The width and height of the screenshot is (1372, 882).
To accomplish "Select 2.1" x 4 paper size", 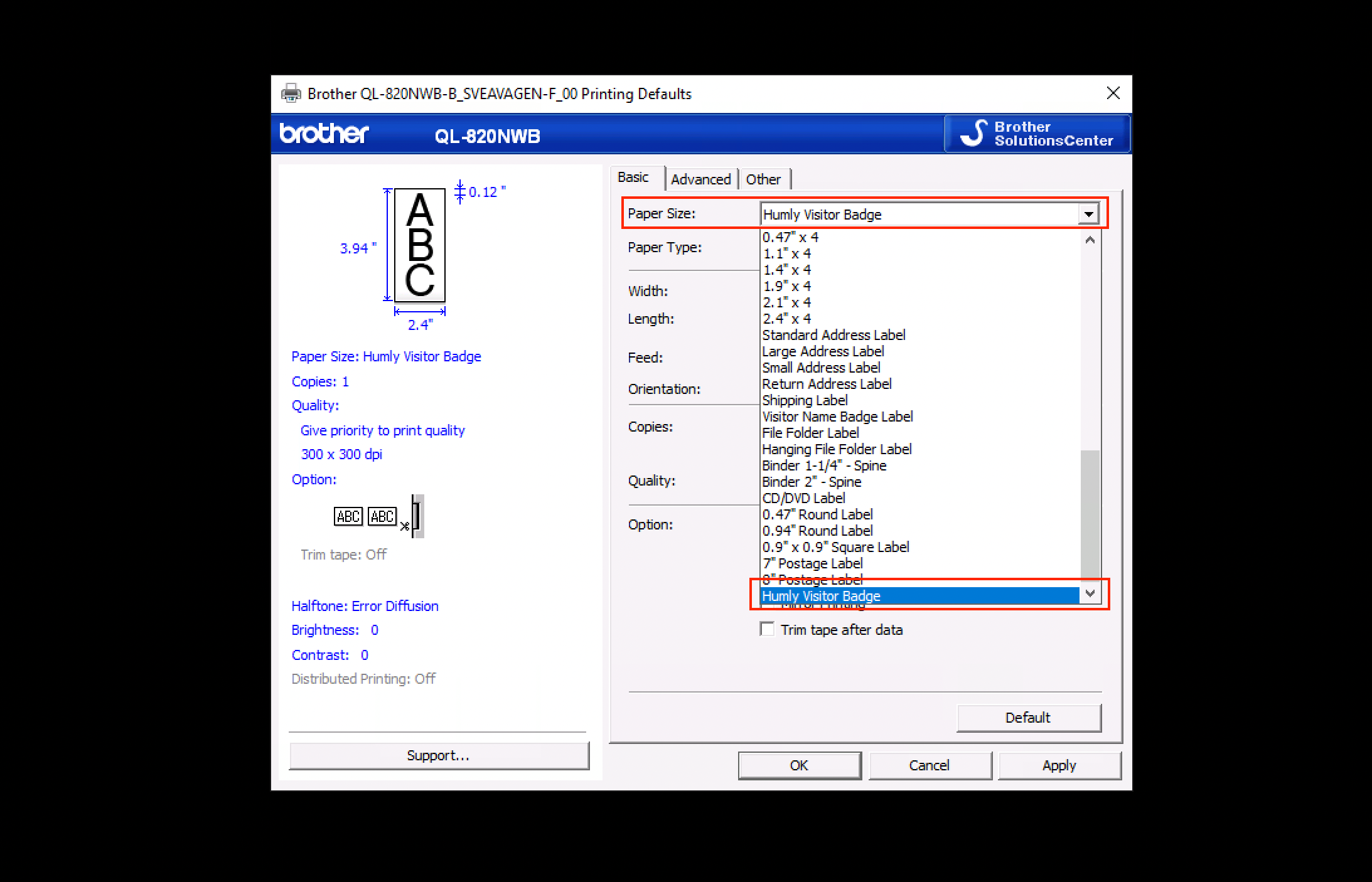I will [921, 302].
